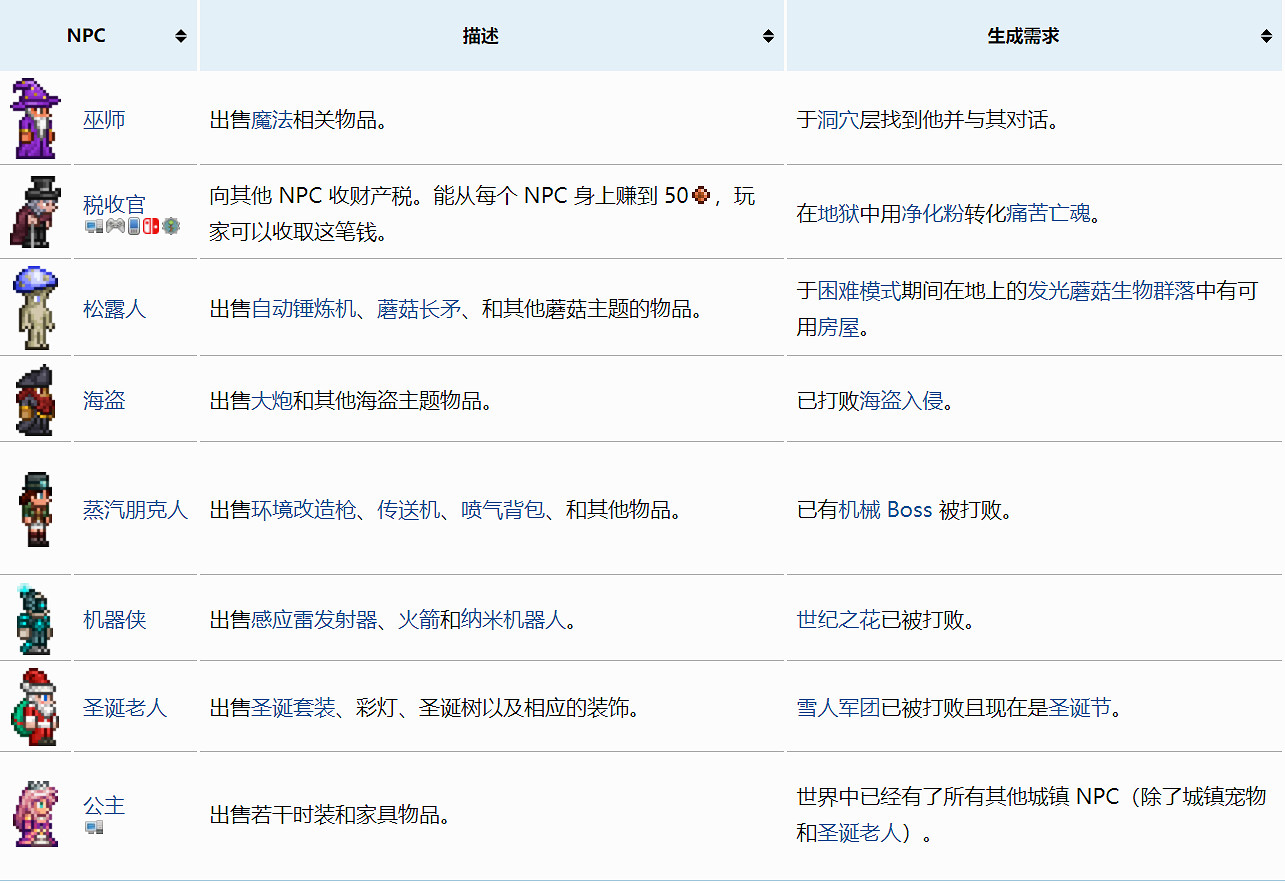Screen dimensions: 1285x883
Task: Click the Santa Claus NPC sprite
Action: (35, 707)
